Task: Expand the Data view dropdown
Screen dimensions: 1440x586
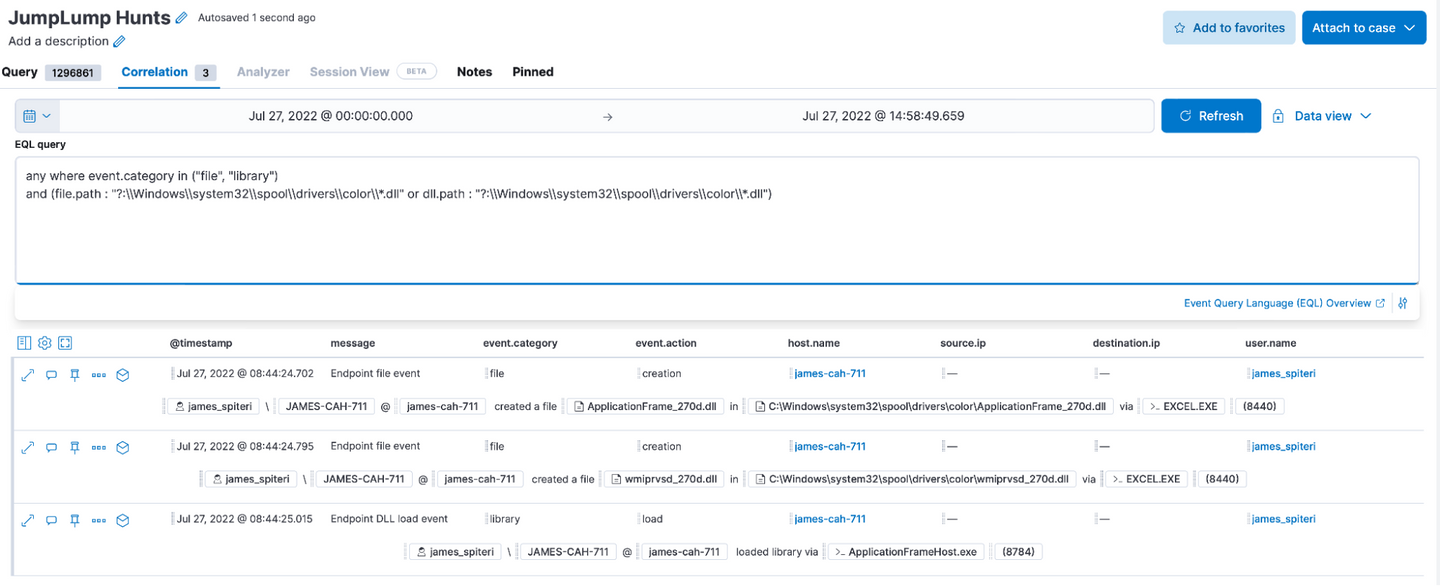Action: point(1322,116)
